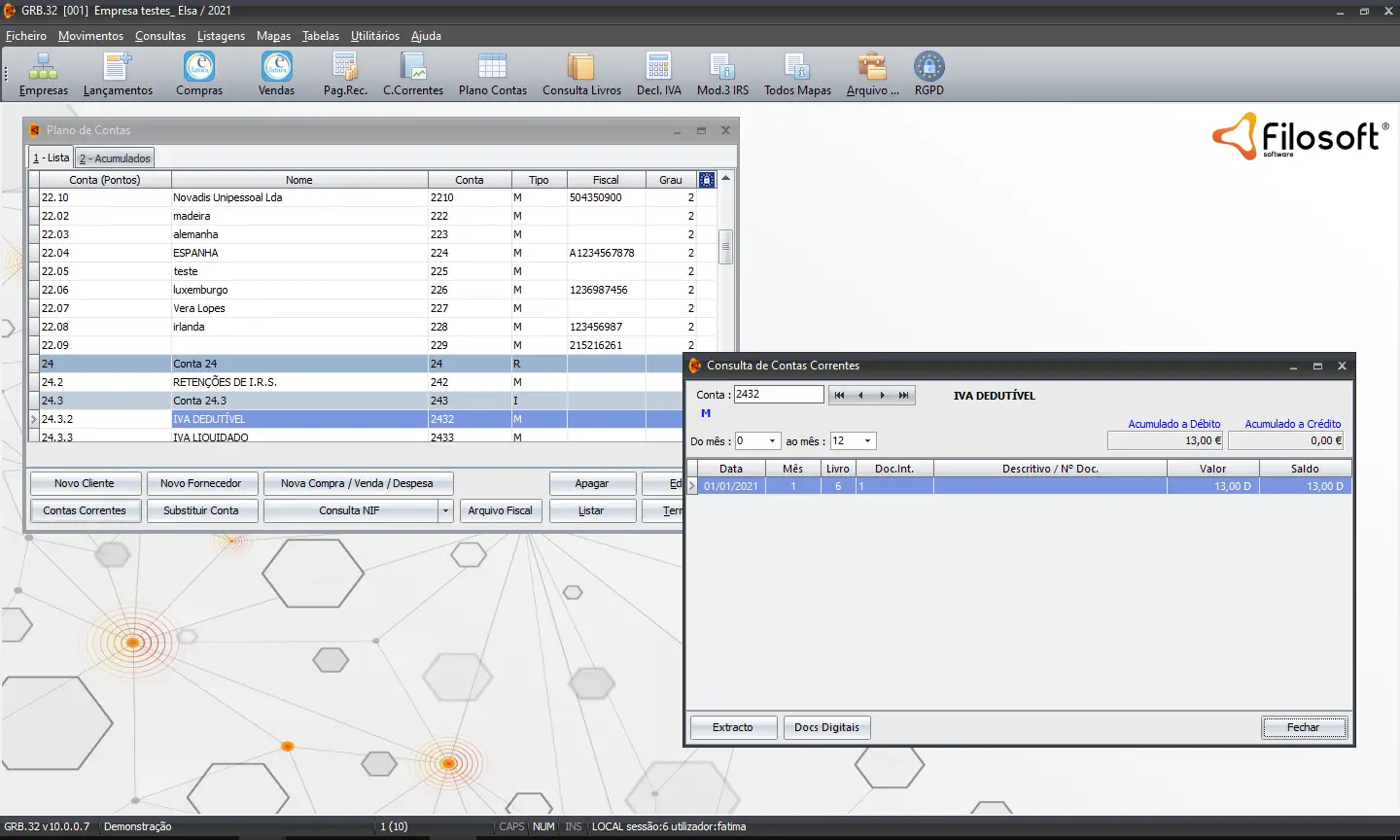This screenshot has height=840, width=1400.
Task: Open the Plano Contas tool
Action: [492, 73]
